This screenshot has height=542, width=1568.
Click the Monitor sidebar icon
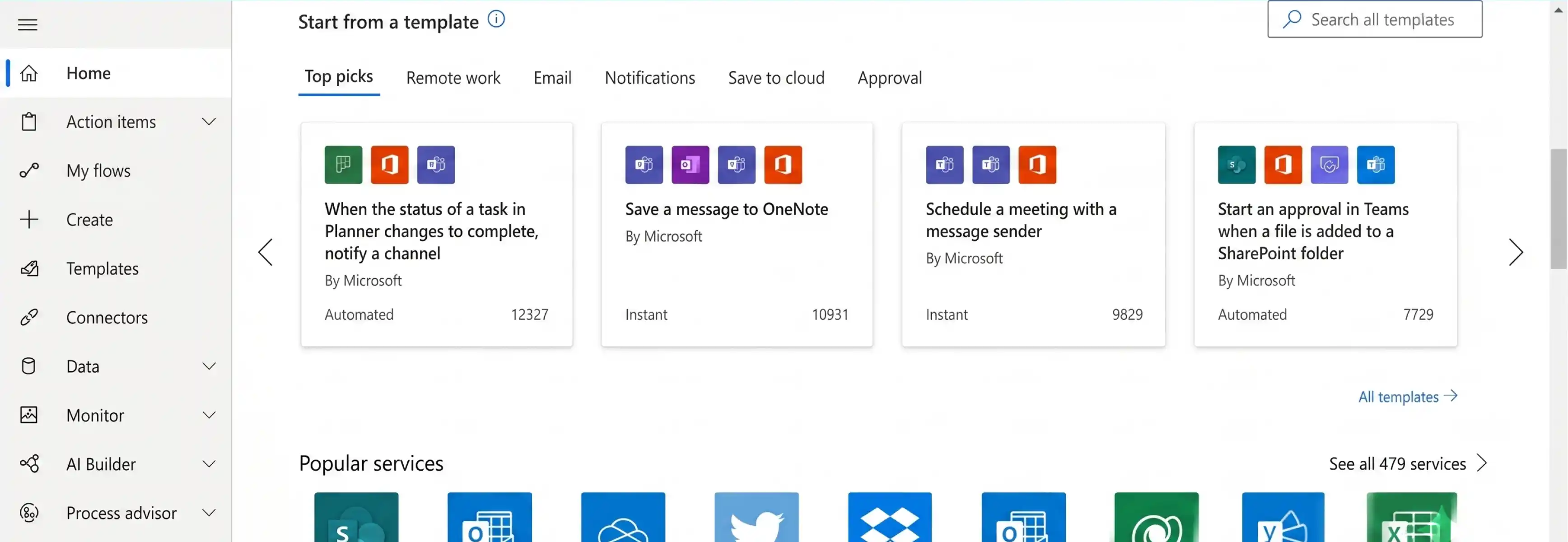[x=28, y=416]
